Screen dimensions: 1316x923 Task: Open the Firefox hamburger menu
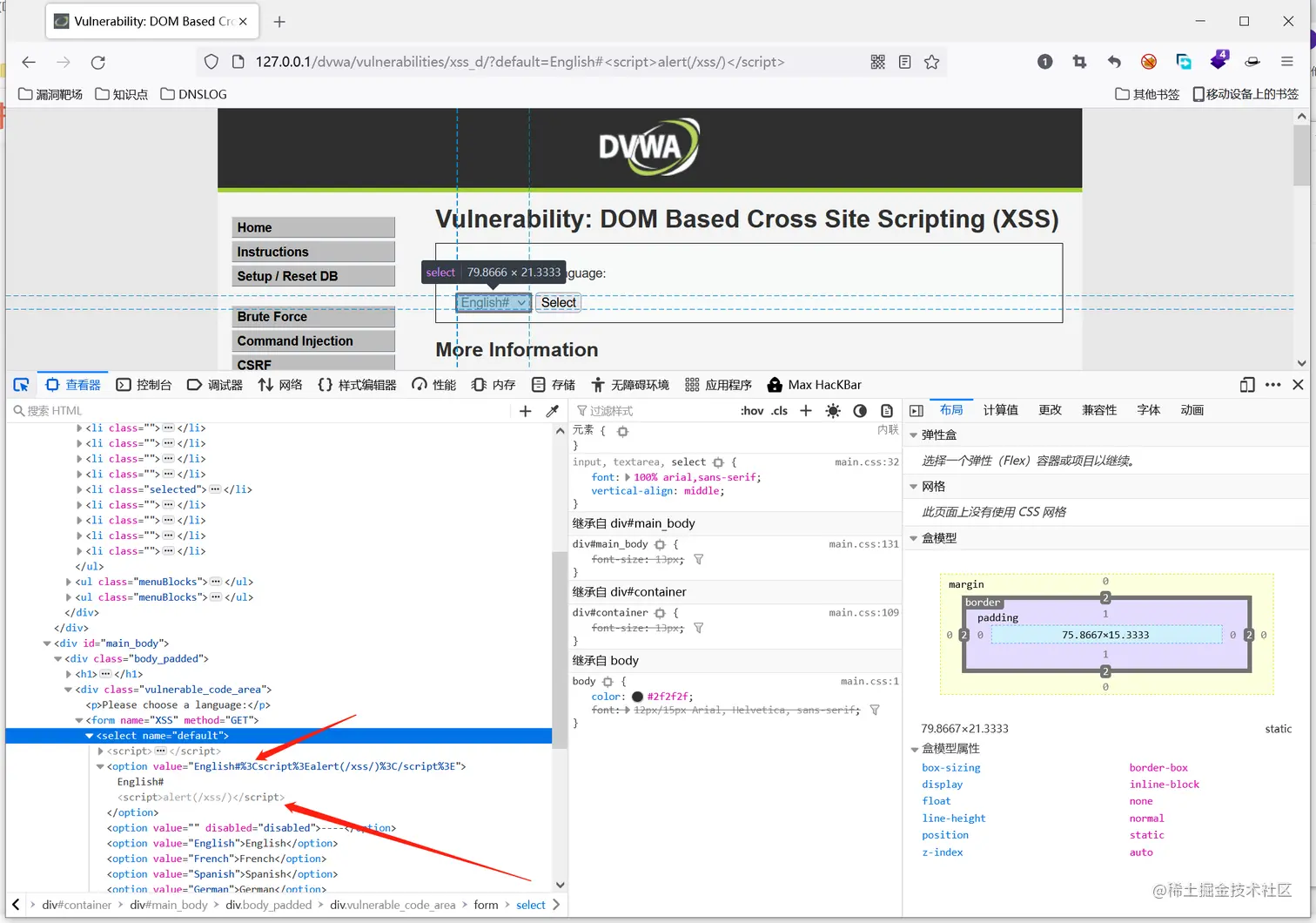[1286, 62]
